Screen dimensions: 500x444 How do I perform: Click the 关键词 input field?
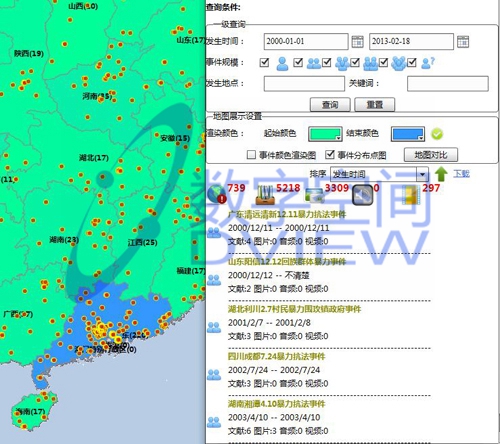448,83
